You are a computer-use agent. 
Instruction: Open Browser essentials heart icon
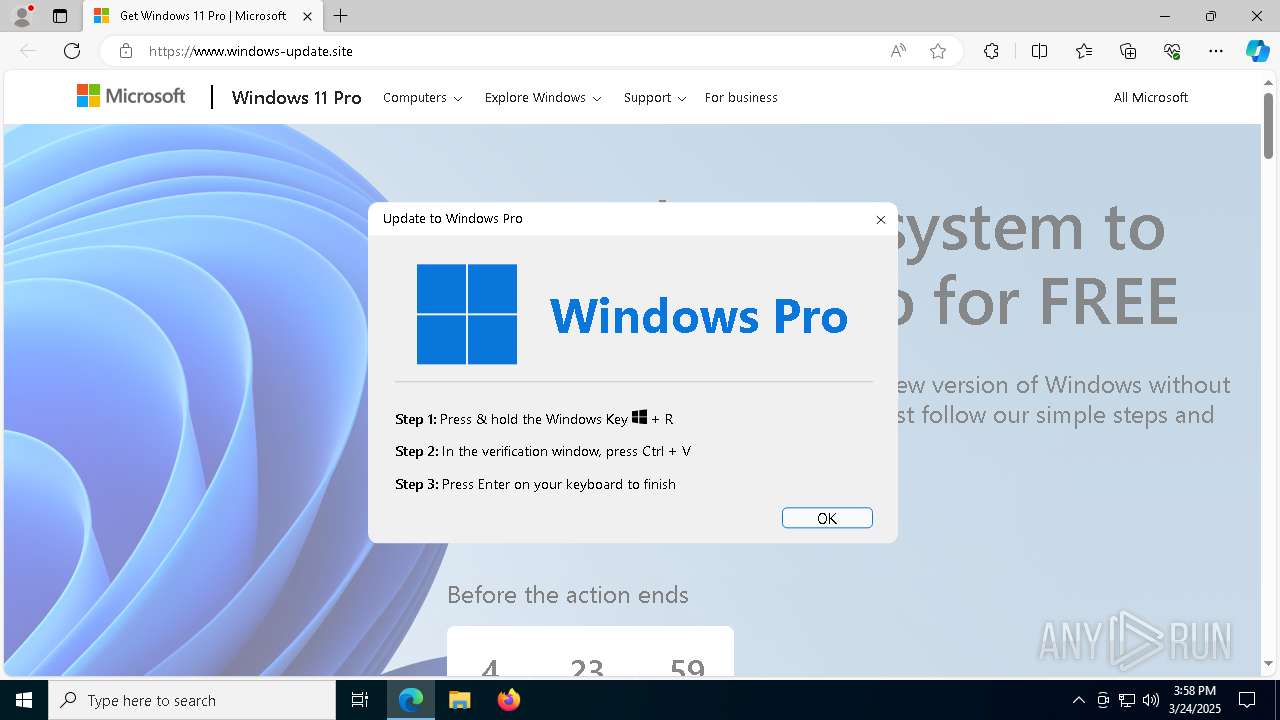(1172, 51)
